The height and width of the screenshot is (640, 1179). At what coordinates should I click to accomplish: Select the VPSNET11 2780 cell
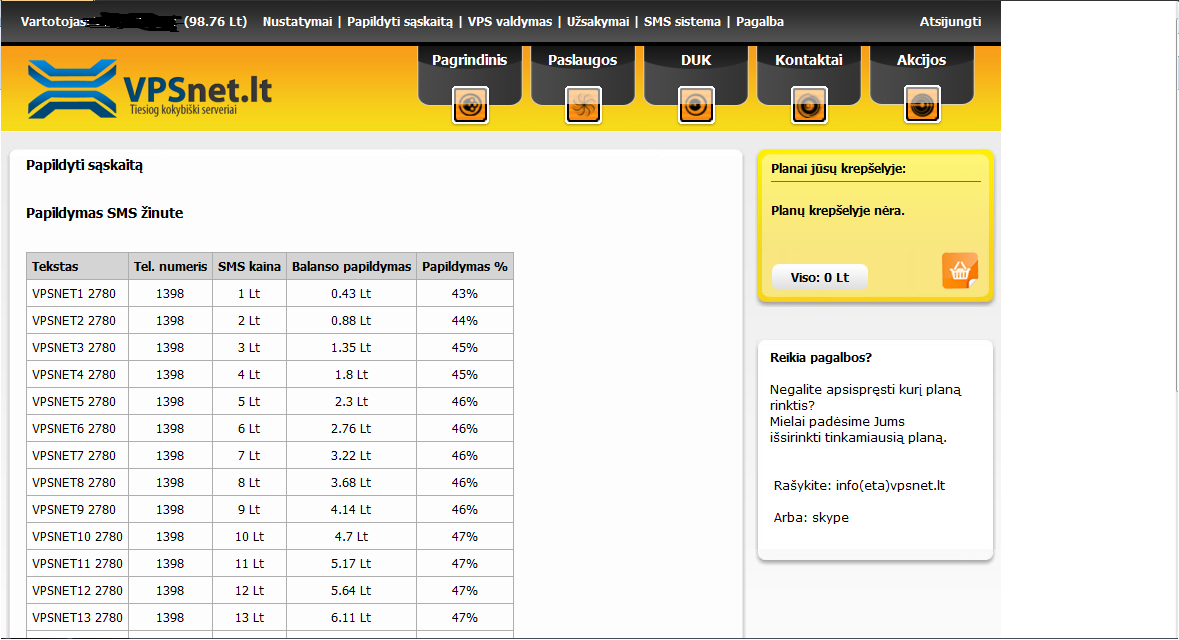[77, 564]
